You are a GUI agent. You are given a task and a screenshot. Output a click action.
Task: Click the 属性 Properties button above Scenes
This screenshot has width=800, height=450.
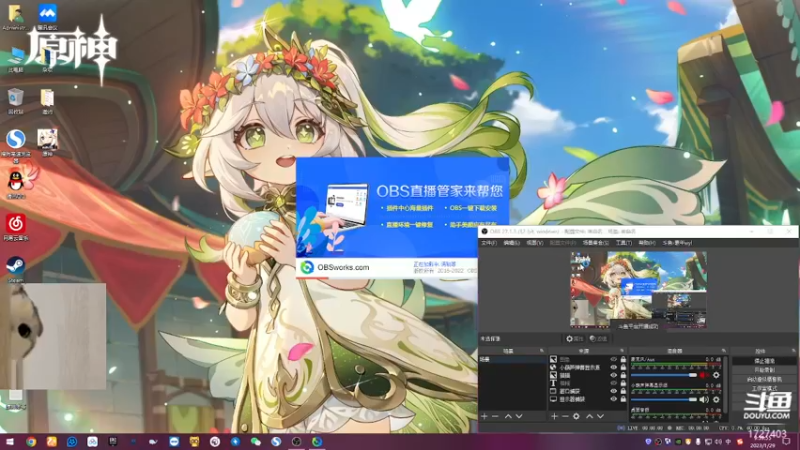(574, 339)
